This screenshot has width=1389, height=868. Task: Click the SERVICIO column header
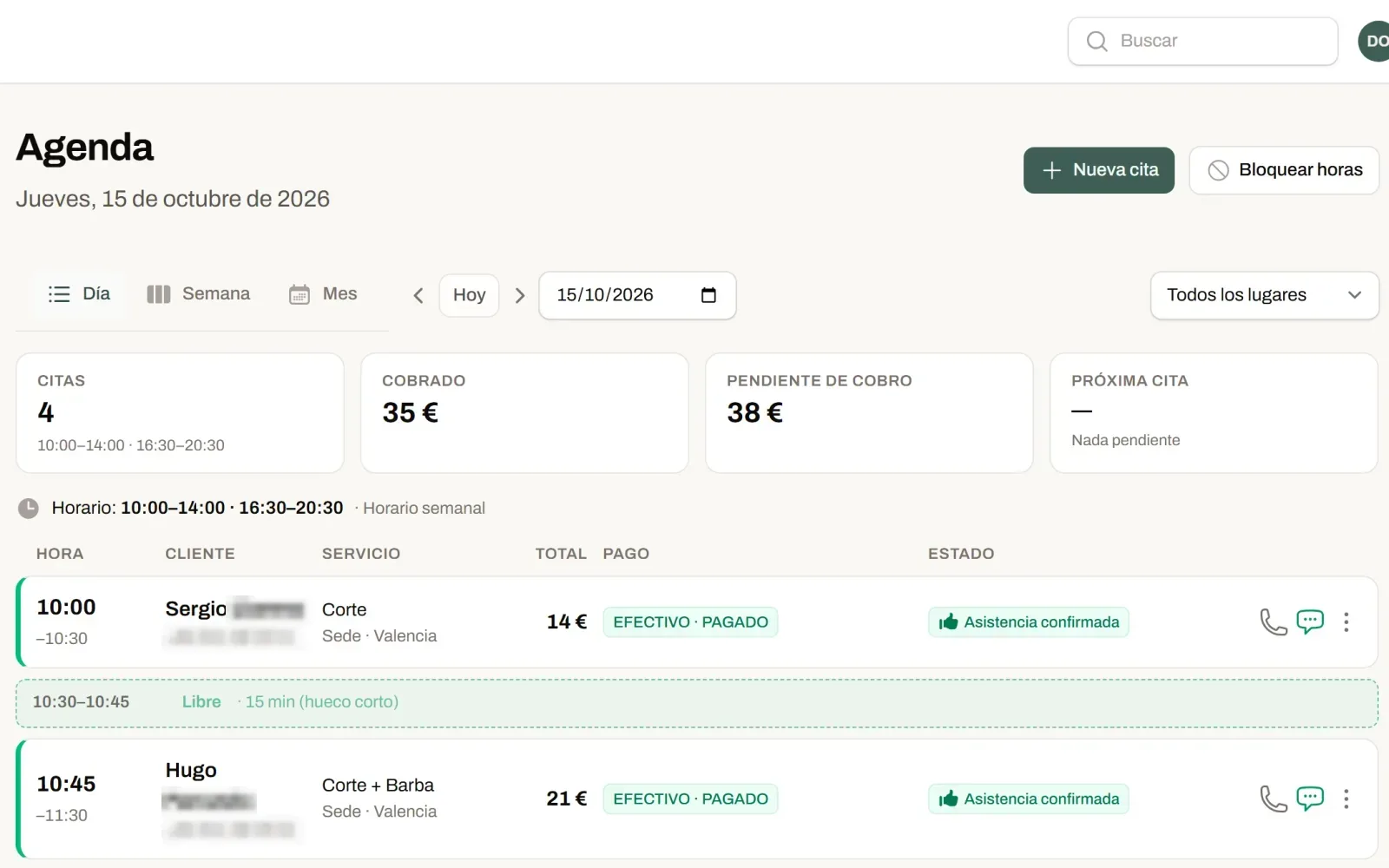click(x=361, y=554)
